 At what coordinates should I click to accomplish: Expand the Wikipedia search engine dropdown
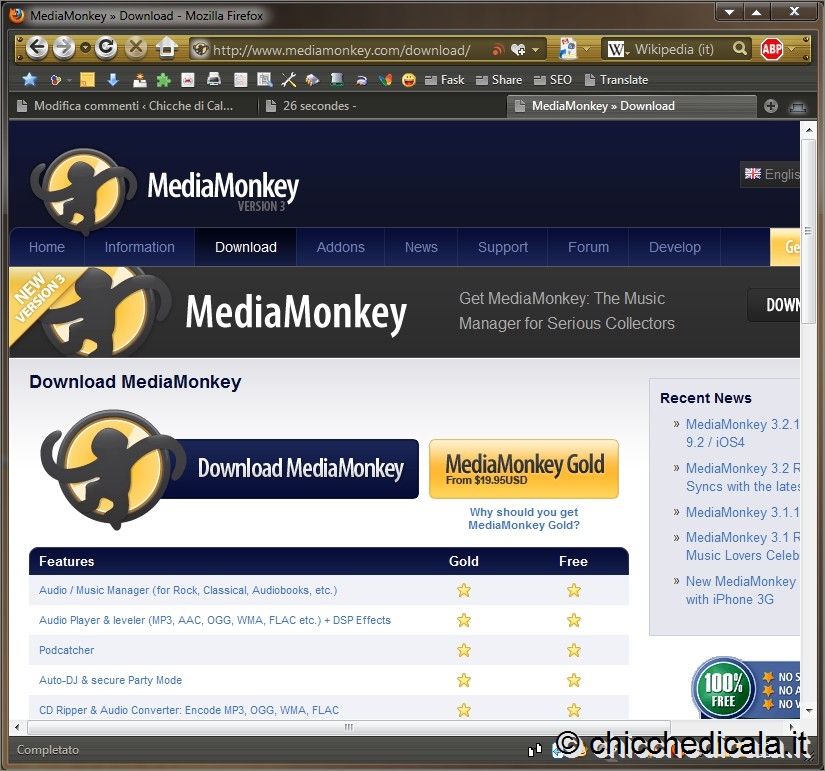[x=628, y=49]
